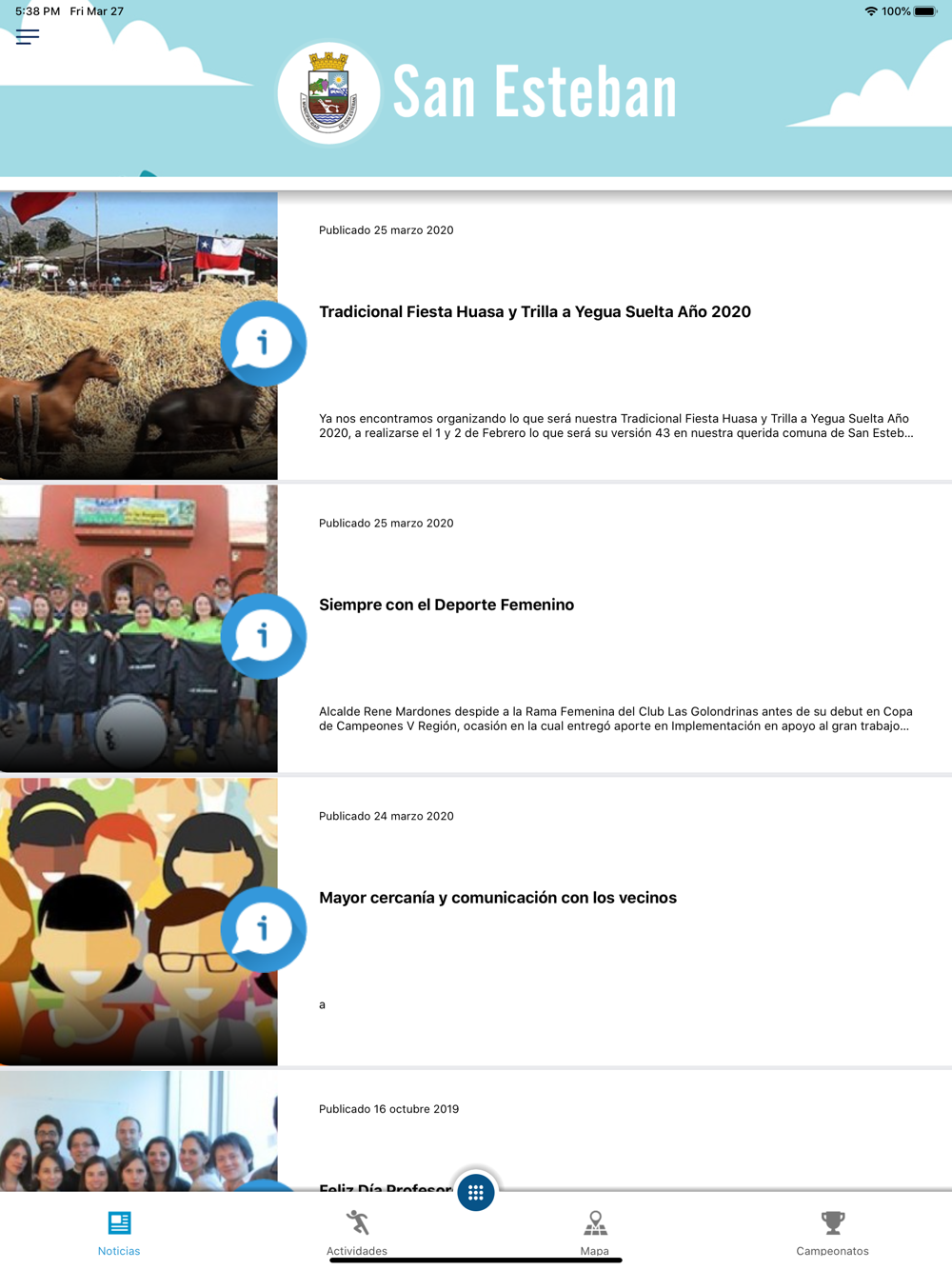Viewport: 952px width, 1270px height.
Task: Tap the Actividades runner icon
Action: point(357,1222)
